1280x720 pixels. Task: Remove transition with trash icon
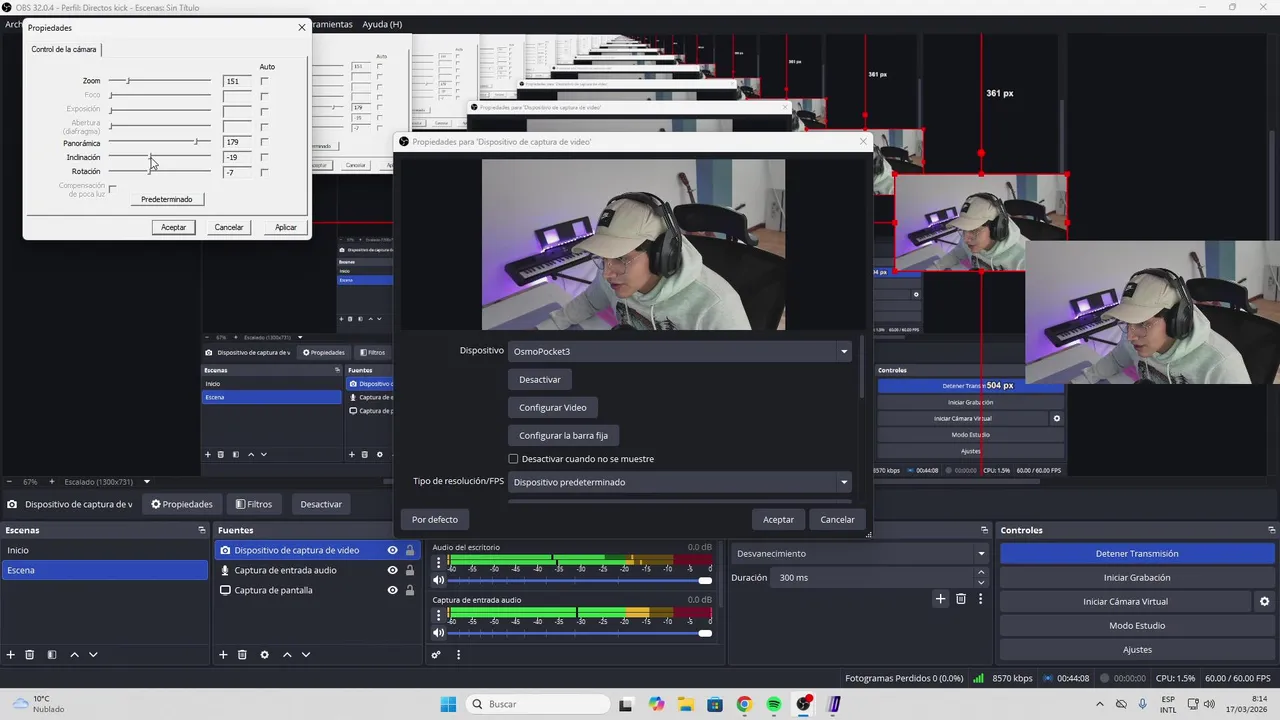(961, 598)
